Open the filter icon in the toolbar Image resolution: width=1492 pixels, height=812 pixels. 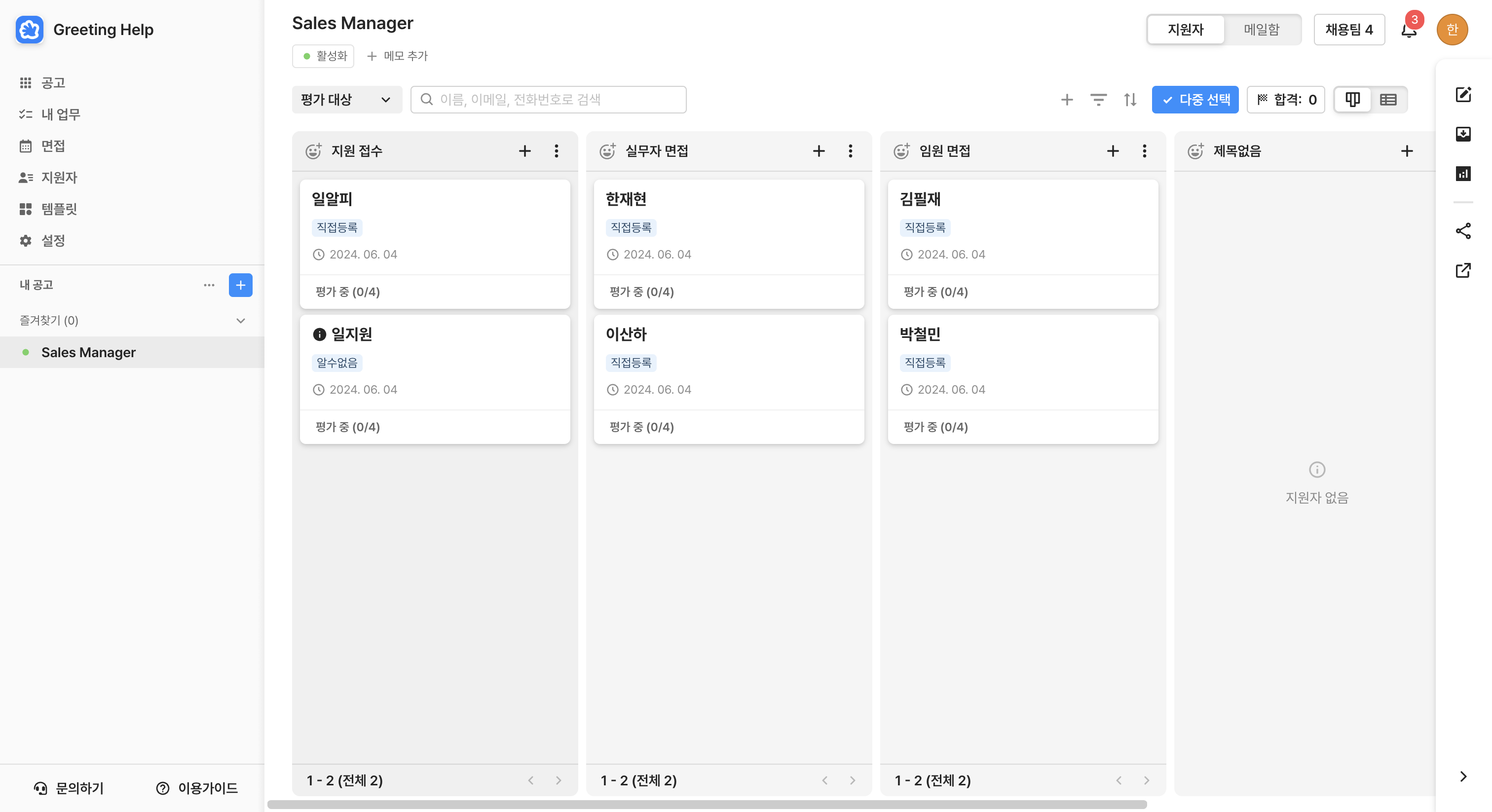point(1098,100)
